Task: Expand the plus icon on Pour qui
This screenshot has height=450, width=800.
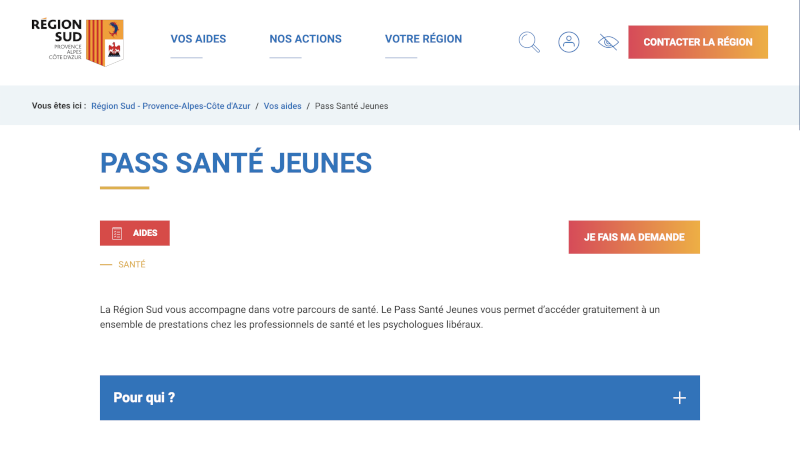Action: click(679, 398)
